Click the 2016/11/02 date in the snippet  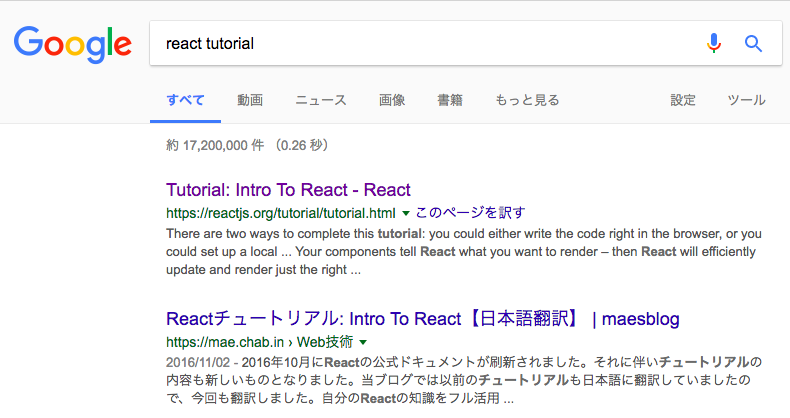[x=198, y=363]
